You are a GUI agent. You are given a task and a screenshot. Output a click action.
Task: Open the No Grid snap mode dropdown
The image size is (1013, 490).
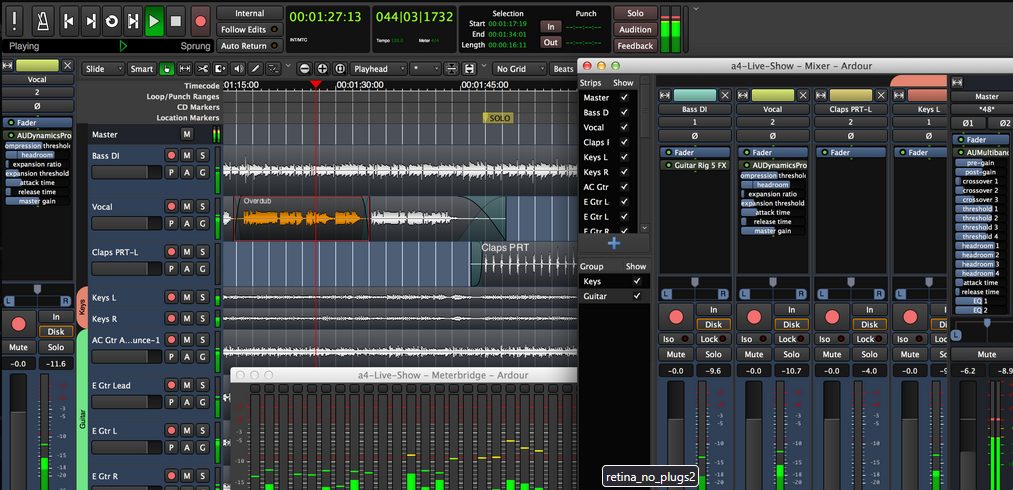519,69
